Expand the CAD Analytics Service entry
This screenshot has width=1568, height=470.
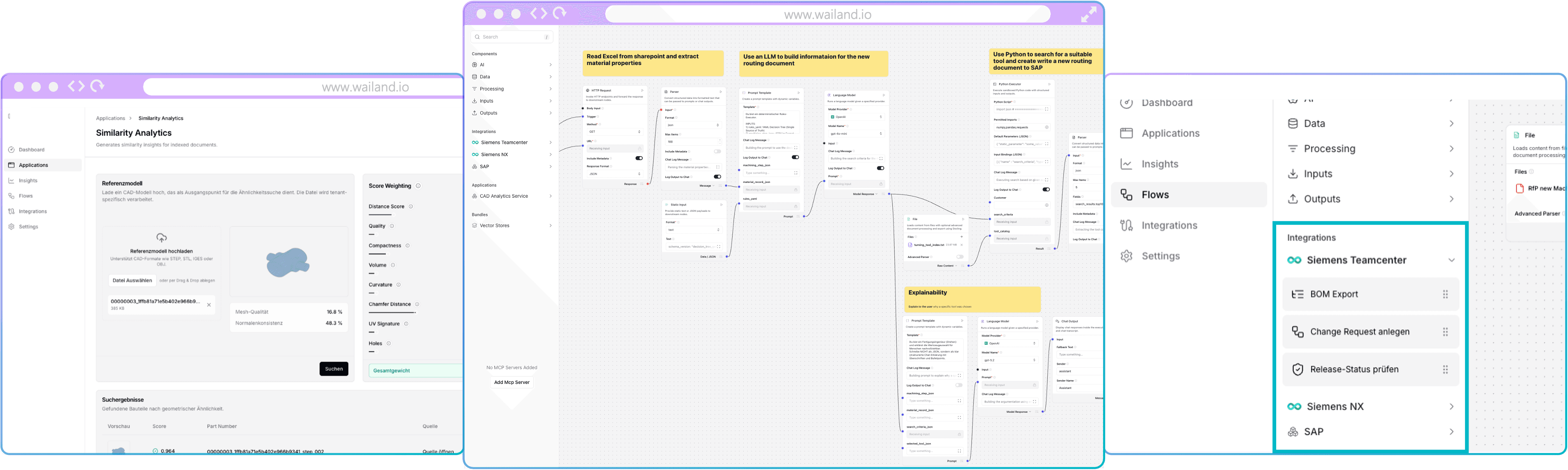tap(549, 196)
